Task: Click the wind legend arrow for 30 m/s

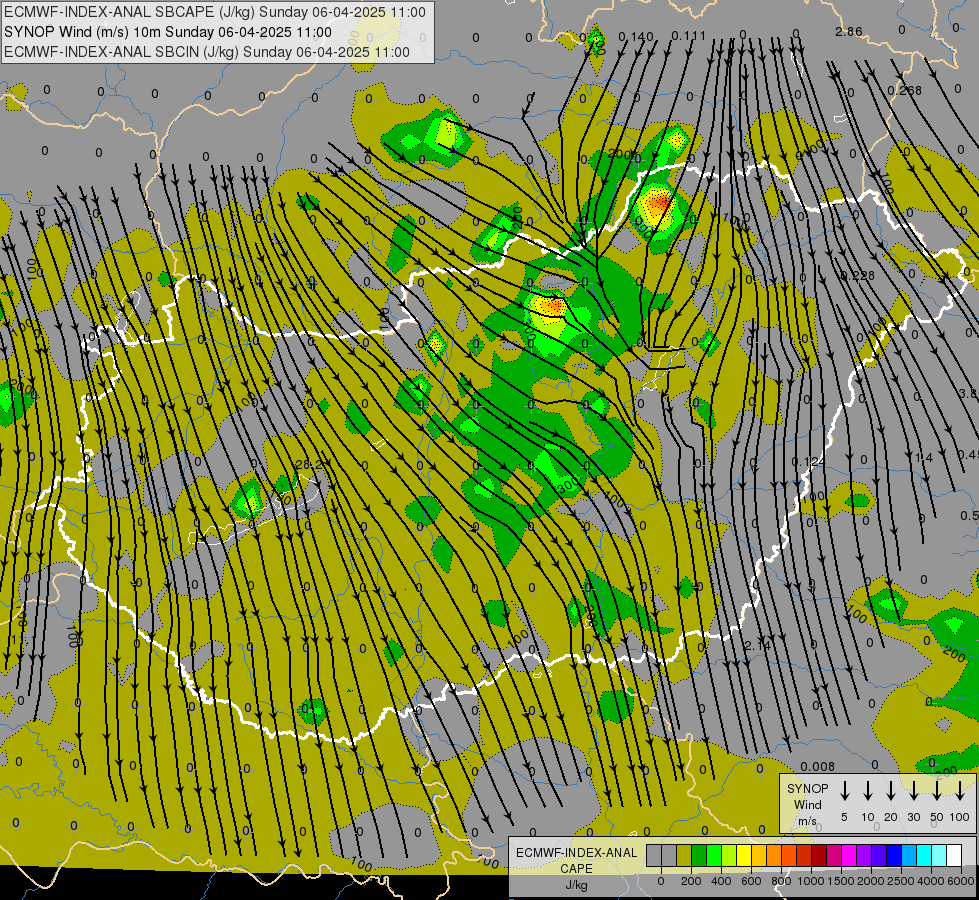Action: 913,790
